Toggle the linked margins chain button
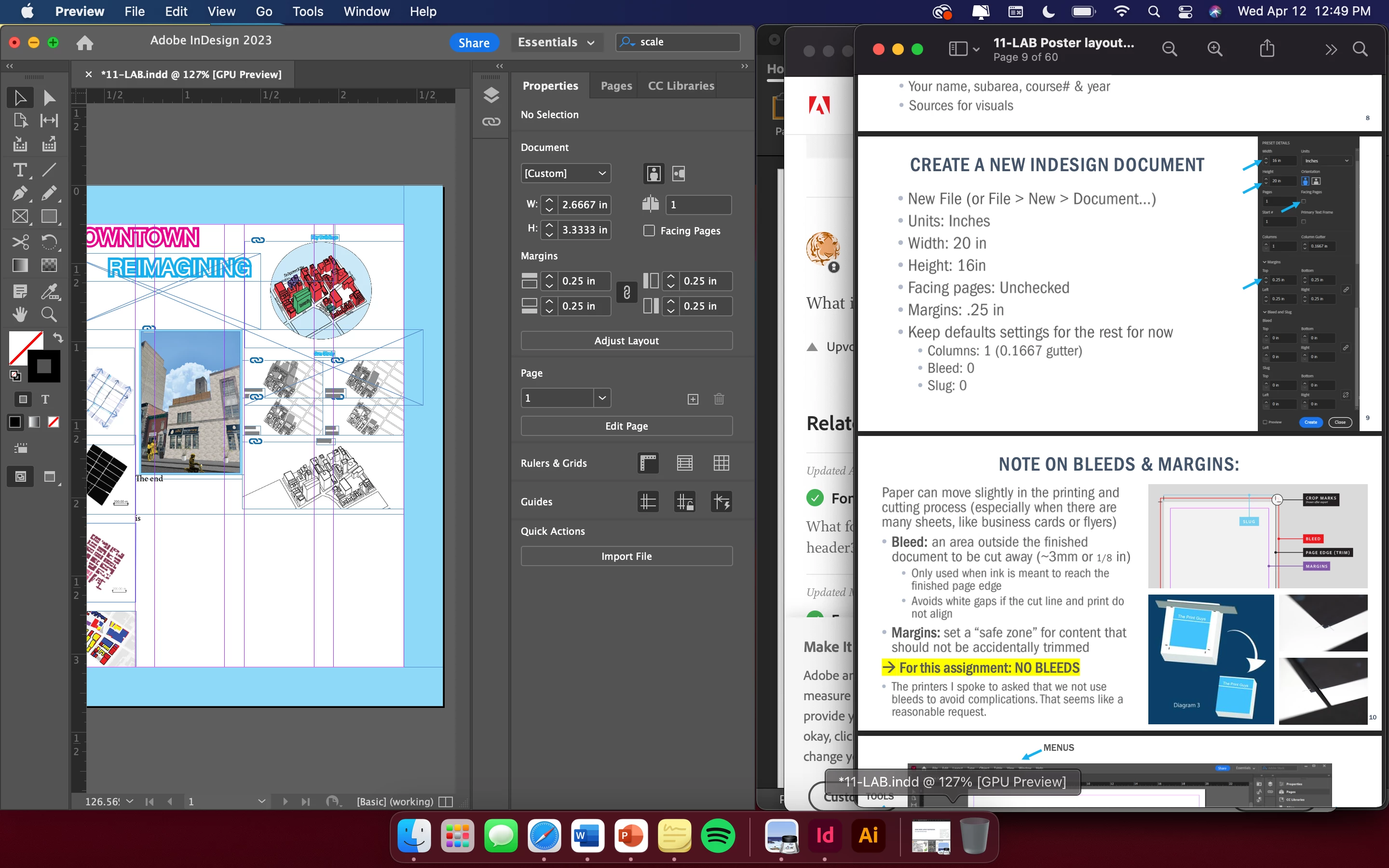Viewport: 1389px width, 868px height. tap(627, 293)
